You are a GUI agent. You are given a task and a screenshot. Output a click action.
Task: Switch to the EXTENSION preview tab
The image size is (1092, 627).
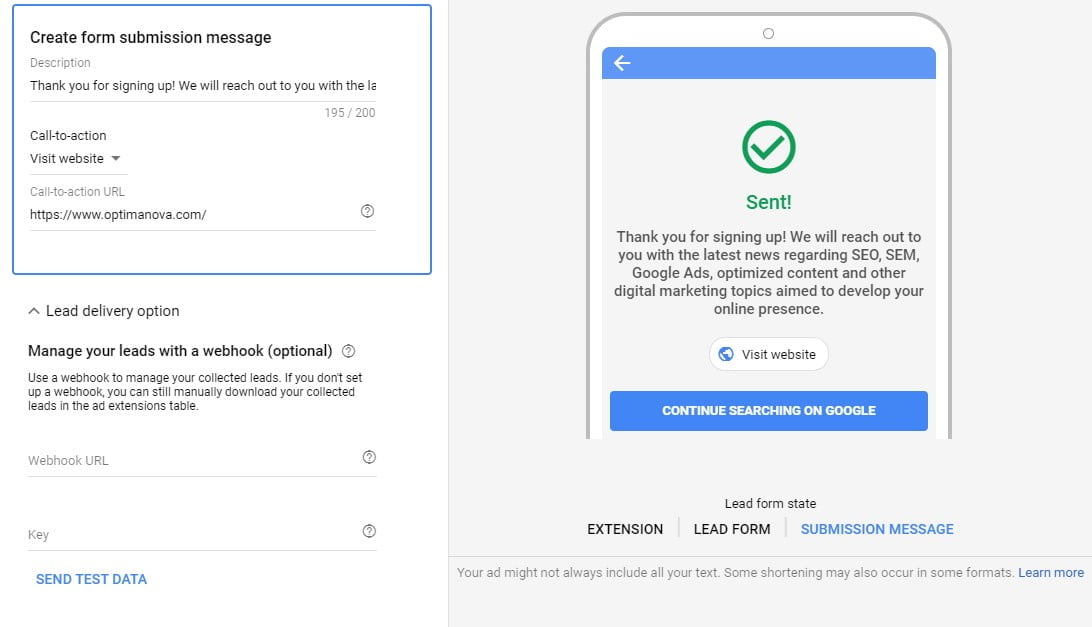tap(625, 529)
